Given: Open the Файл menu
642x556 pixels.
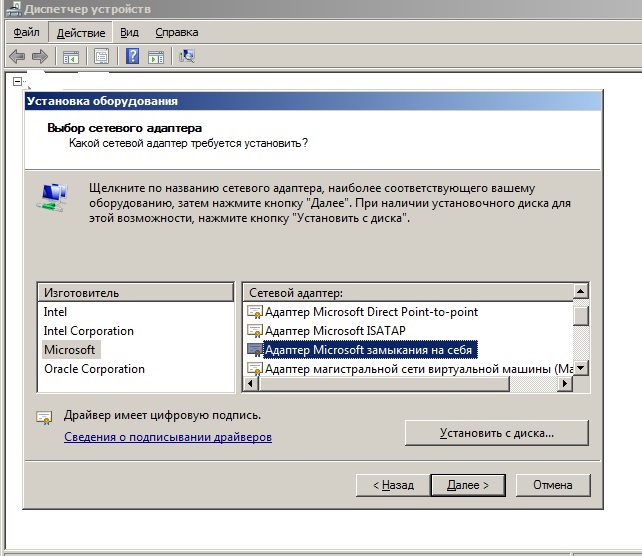Looking at the screenshot, I should [26, 32].
